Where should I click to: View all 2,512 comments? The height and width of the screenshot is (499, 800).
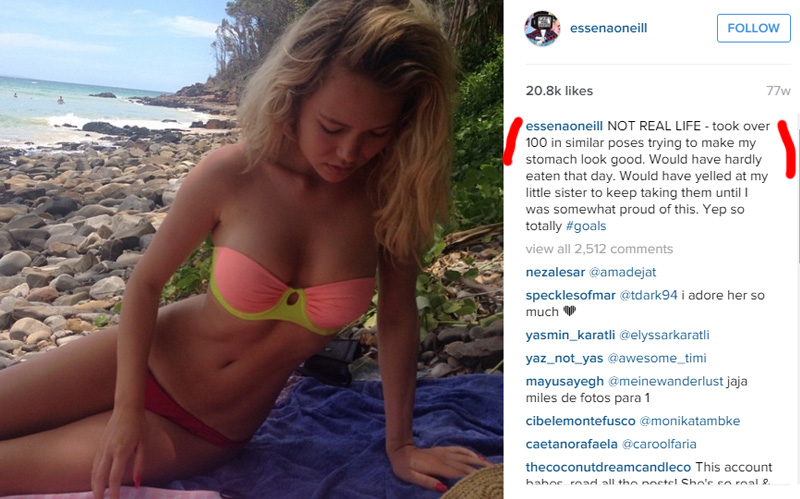pyautogui.click(x=599, y=249)
